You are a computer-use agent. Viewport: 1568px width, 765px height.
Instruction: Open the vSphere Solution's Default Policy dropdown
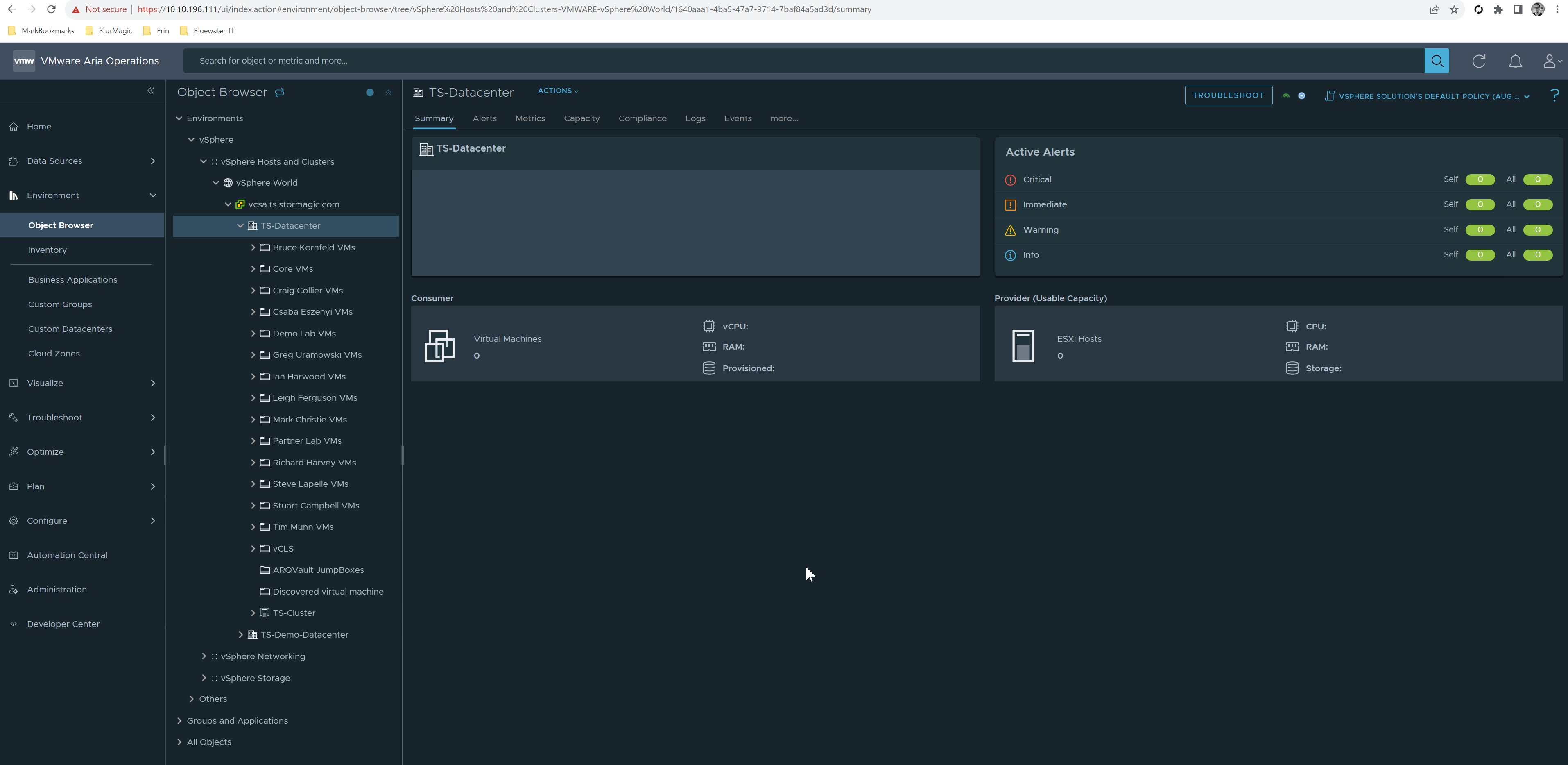tap(1428, 96)
